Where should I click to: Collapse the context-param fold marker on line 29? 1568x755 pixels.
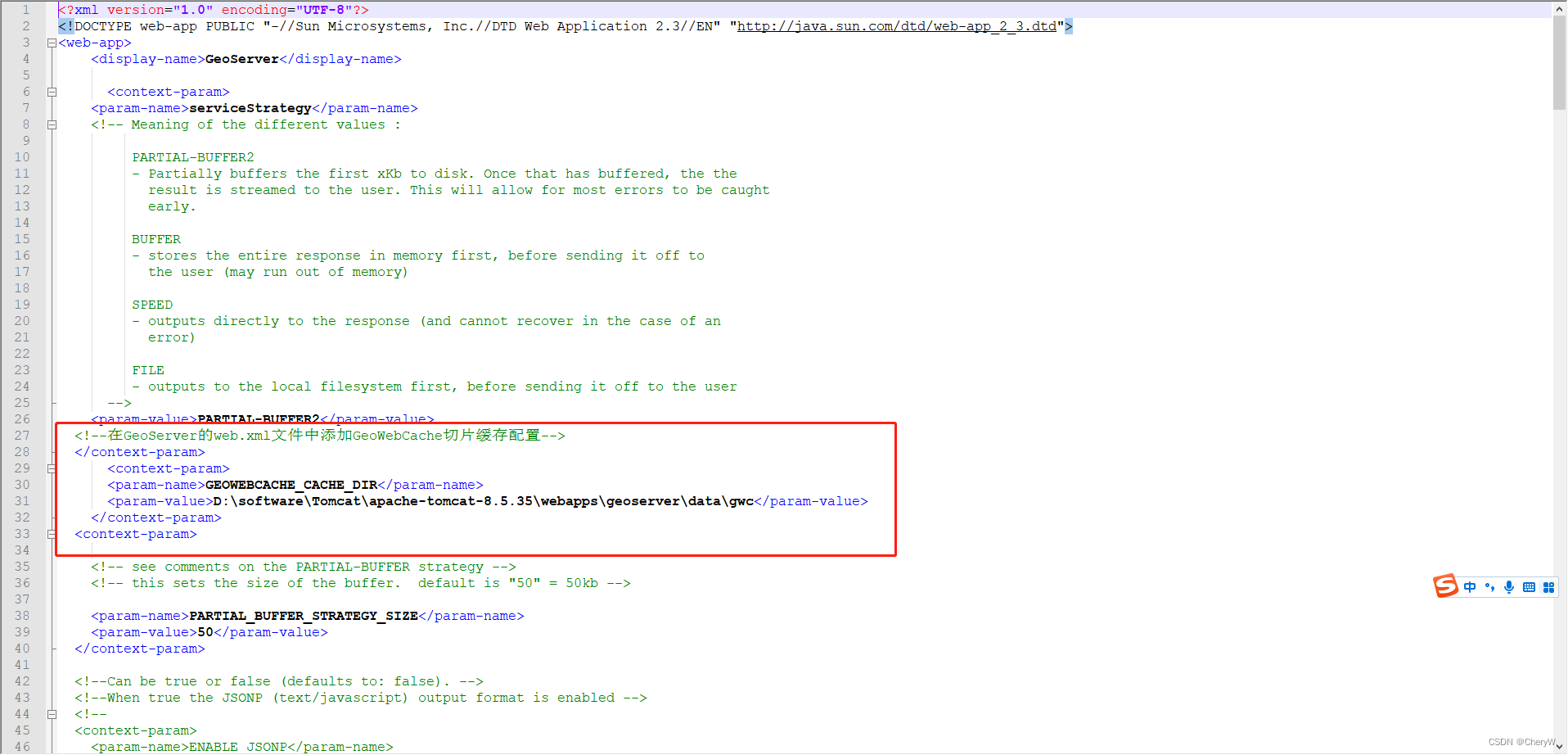(x=52, y=468)
